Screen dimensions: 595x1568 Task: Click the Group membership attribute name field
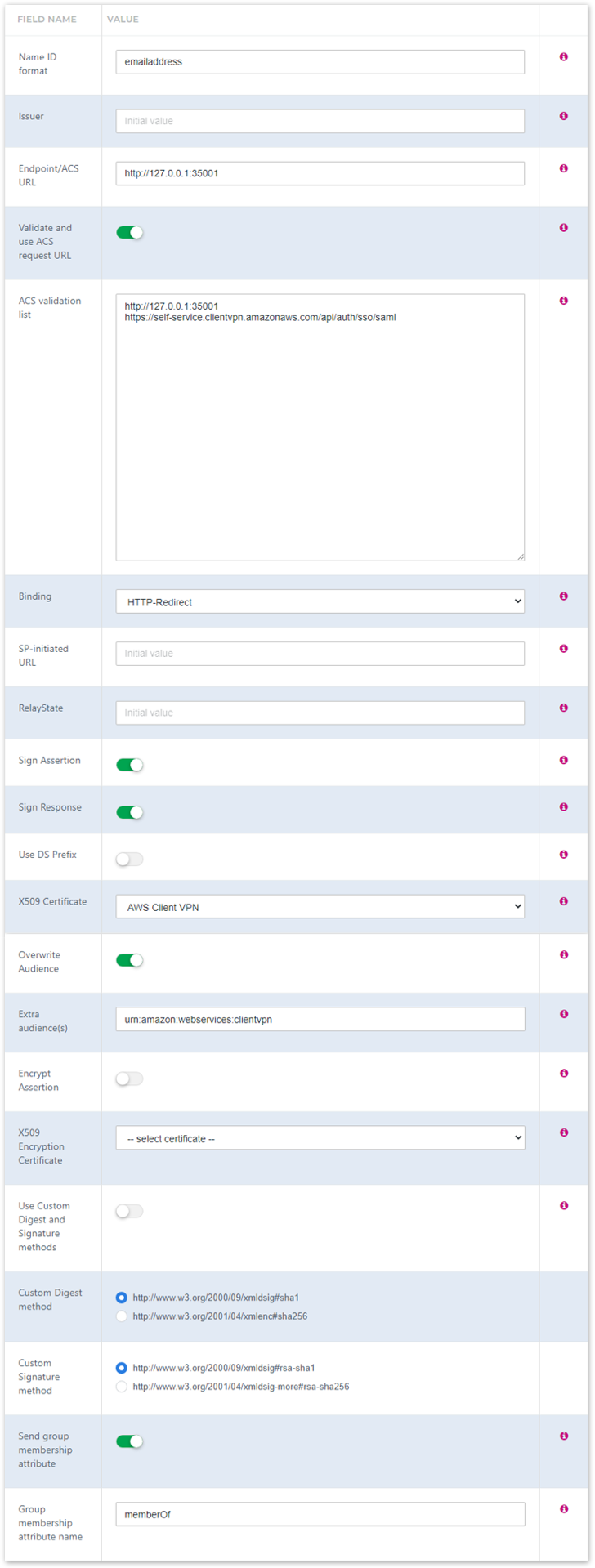pos(320,1514)
